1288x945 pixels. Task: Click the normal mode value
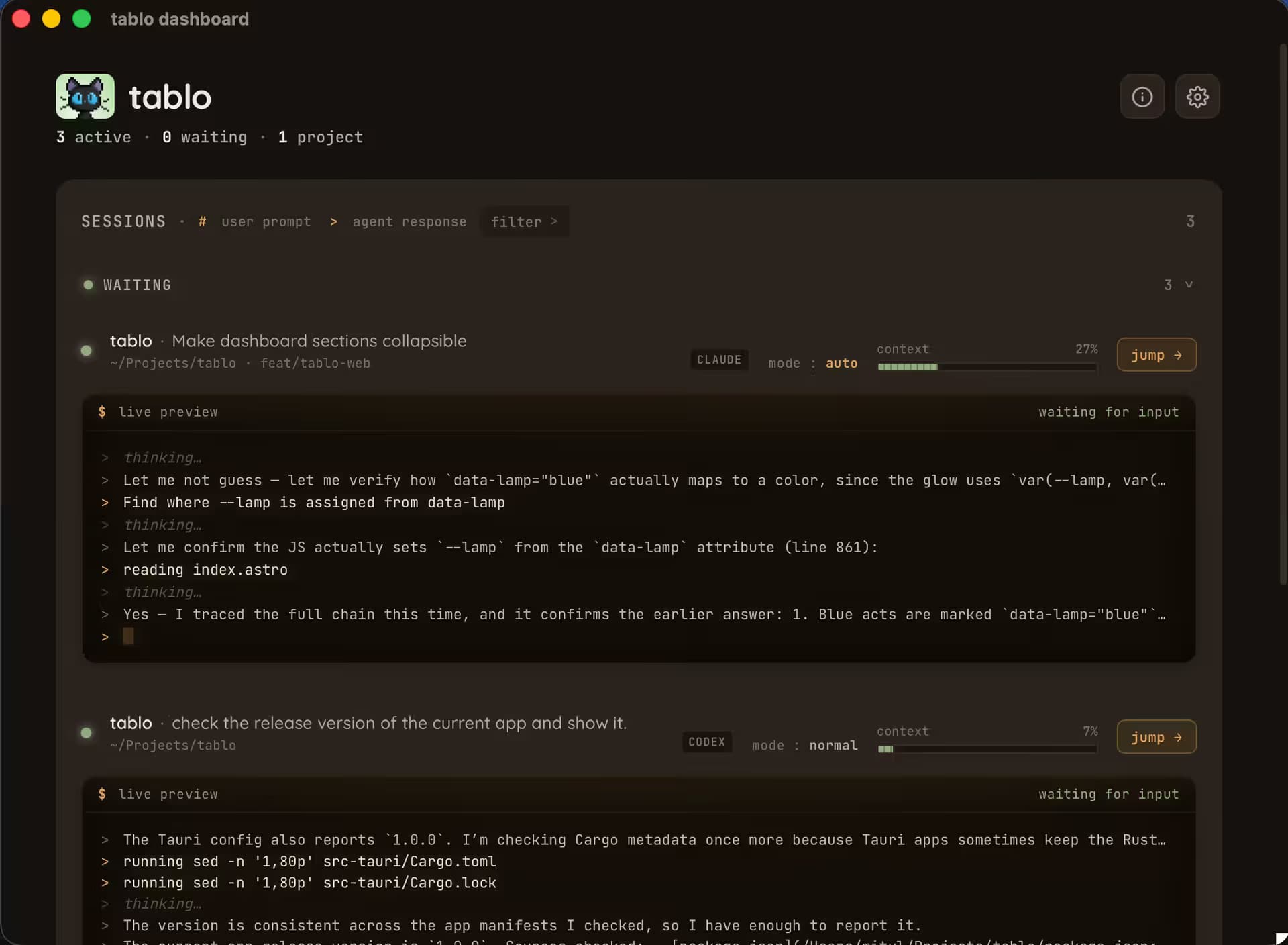833,746
